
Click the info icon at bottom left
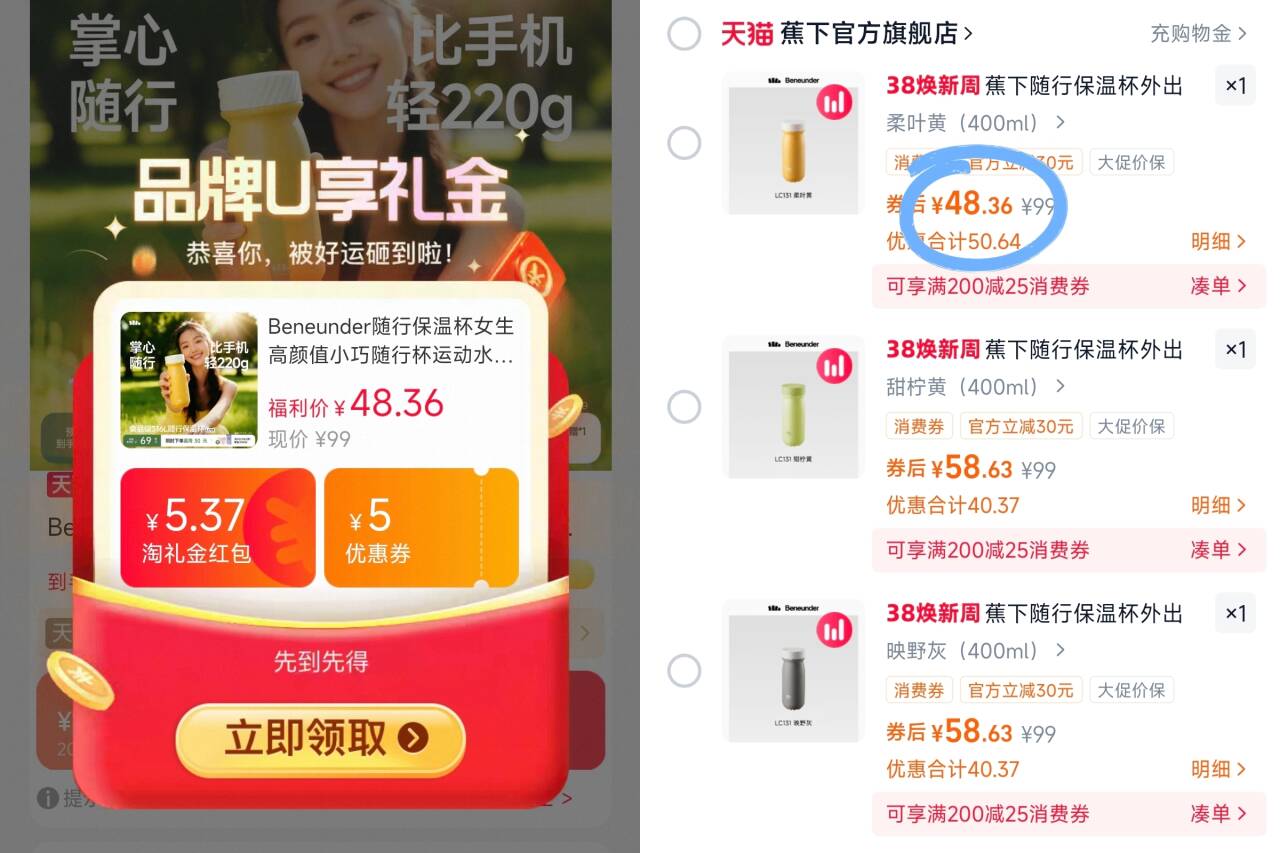tap(47, 798)
